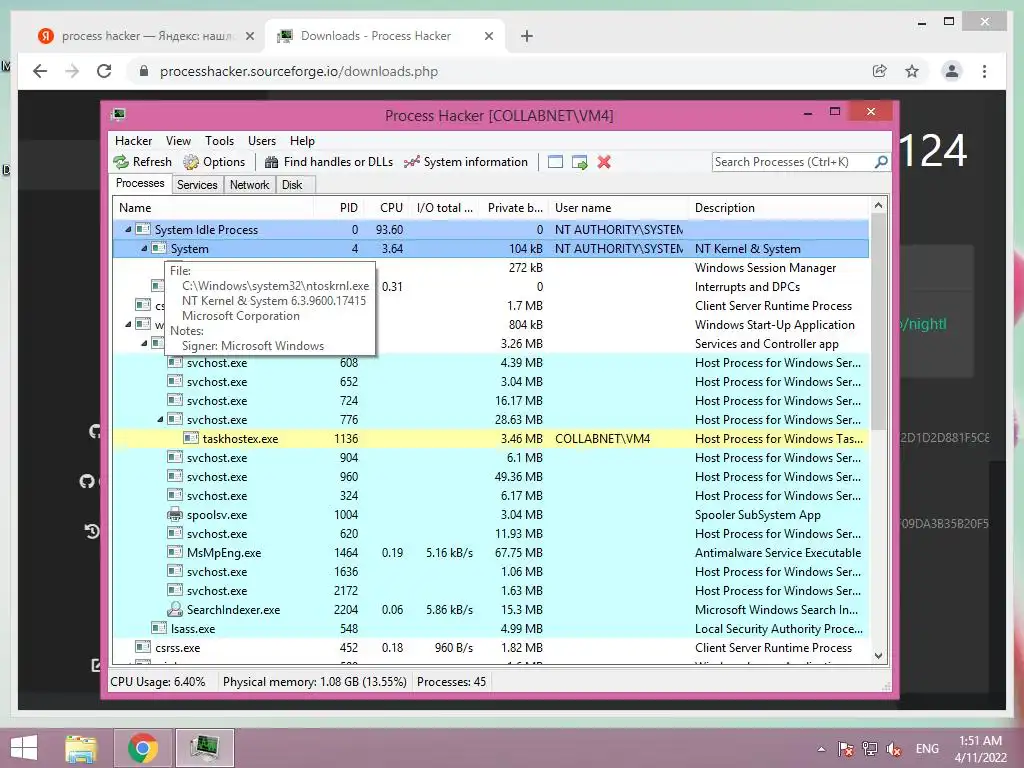Click Find window and thread icon

(579, 162)
